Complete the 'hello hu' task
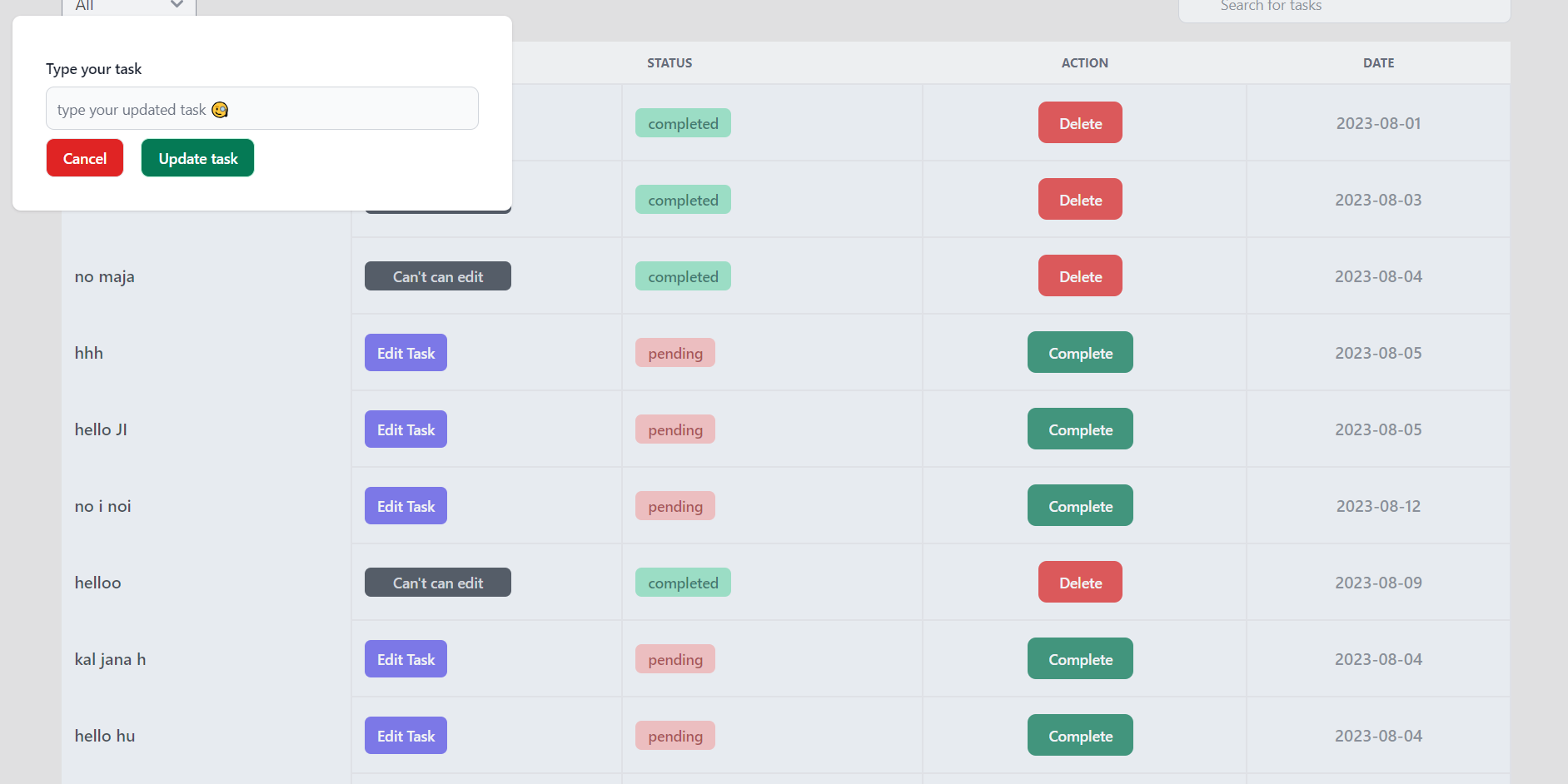This screenshot has height=784, width=1568. pyautogui.click(x=1080, y=735)
